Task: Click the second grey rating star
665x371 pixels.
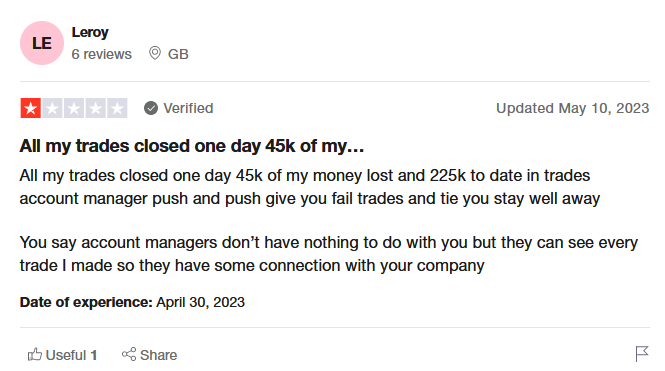Action: (x=52, y=108)
